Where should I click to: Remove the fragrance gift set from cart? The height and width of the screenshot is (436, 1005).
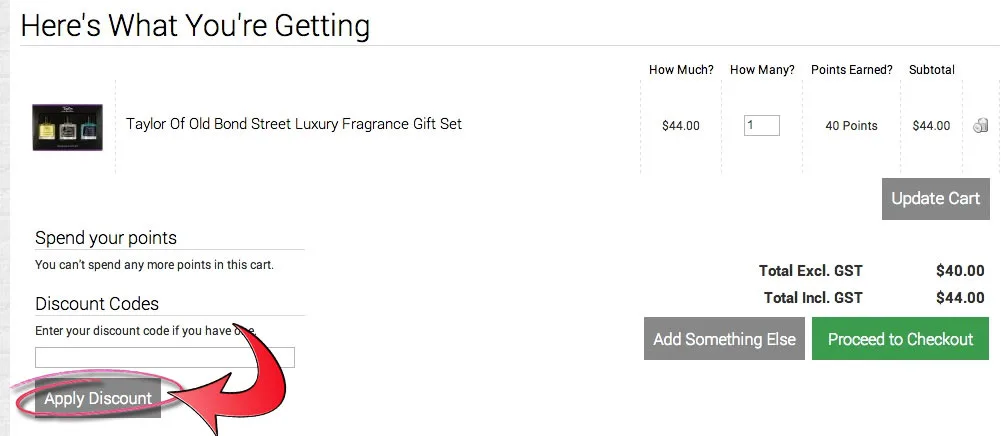click(980, 126)
